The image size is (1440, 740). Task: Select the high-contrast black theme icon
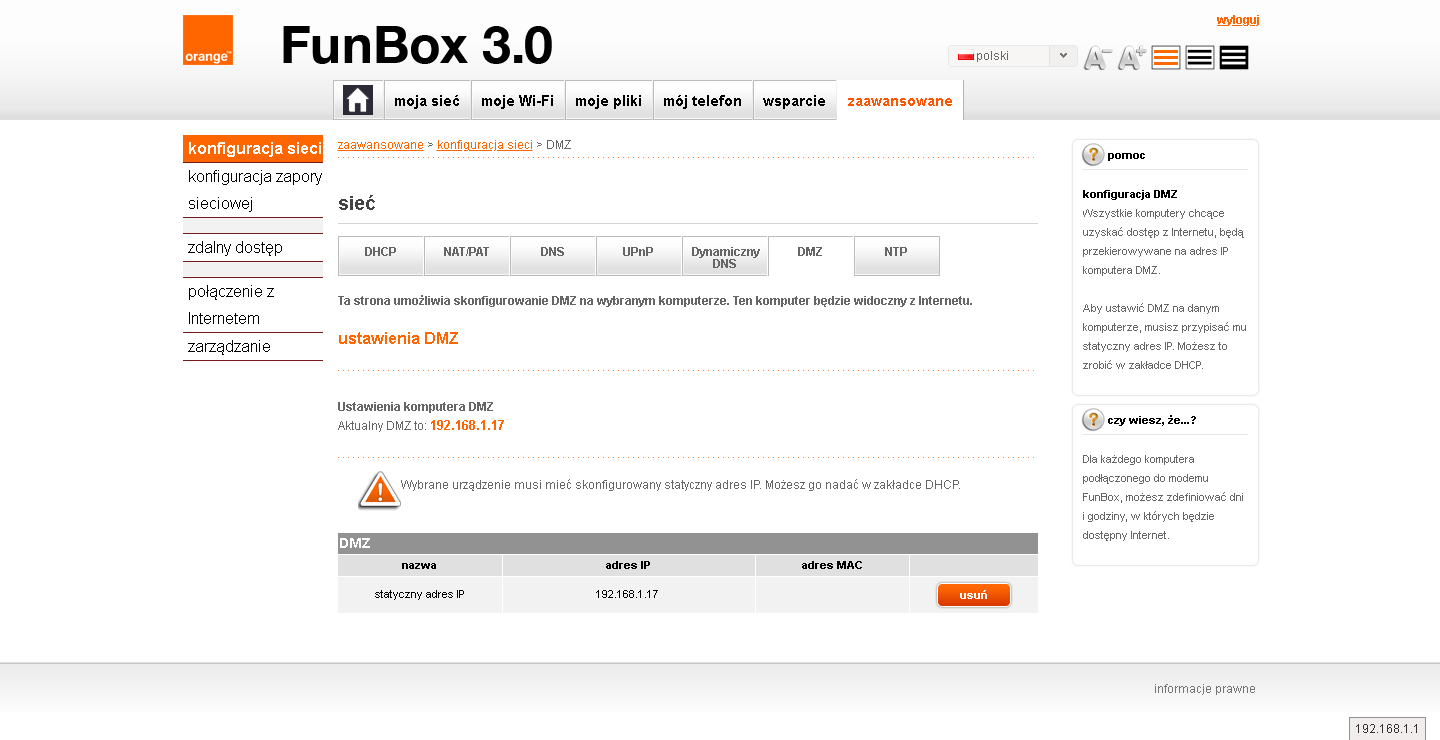tap(1234, 58)
